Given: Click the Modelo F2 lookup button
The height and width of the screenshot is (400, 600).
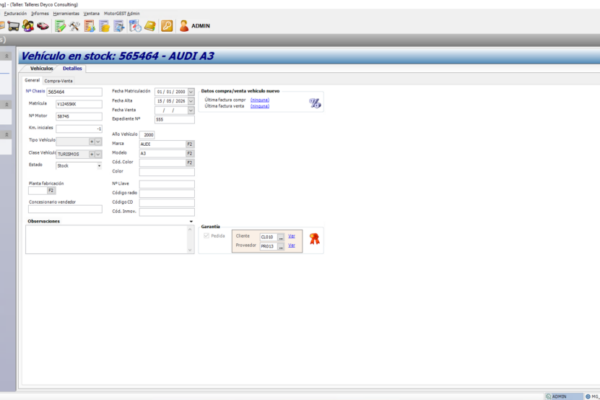Looking at the screenshot, I should coord(190,153).
